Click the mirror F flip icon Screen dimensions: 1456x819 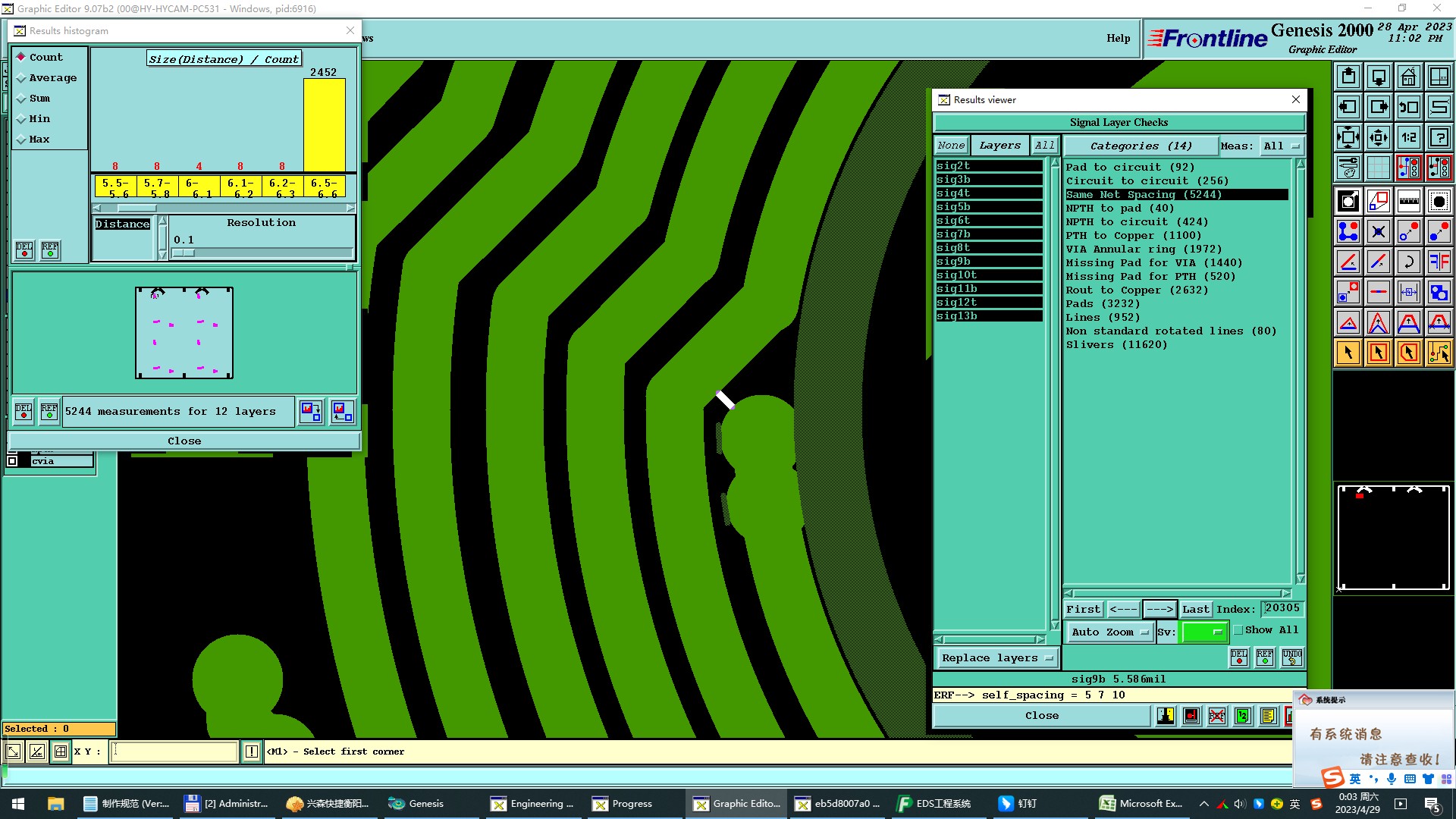click(1439, 262)
